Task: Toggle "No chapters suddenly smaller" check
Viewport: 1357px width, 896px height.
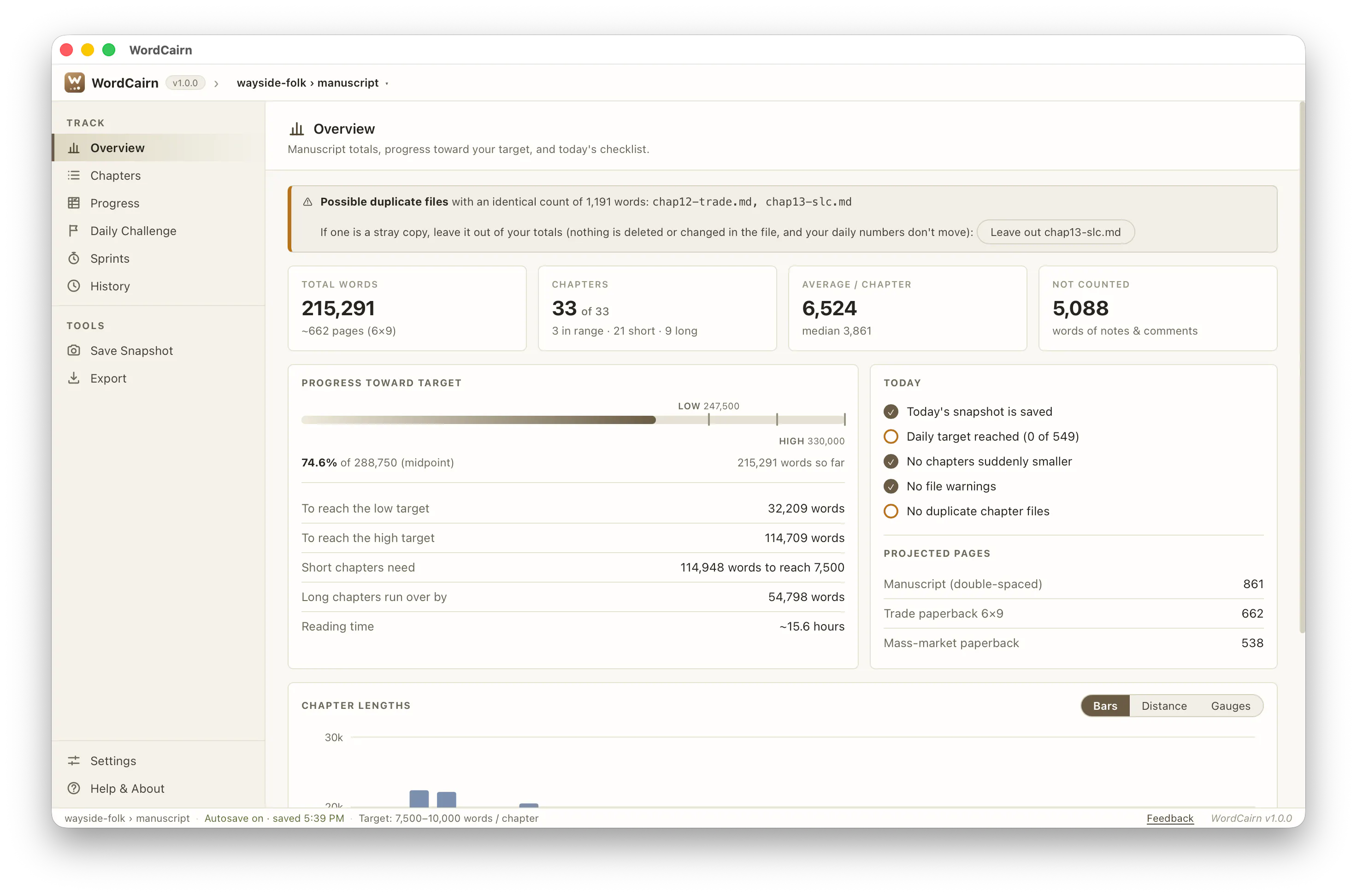Action: click(x=891, y=461)
